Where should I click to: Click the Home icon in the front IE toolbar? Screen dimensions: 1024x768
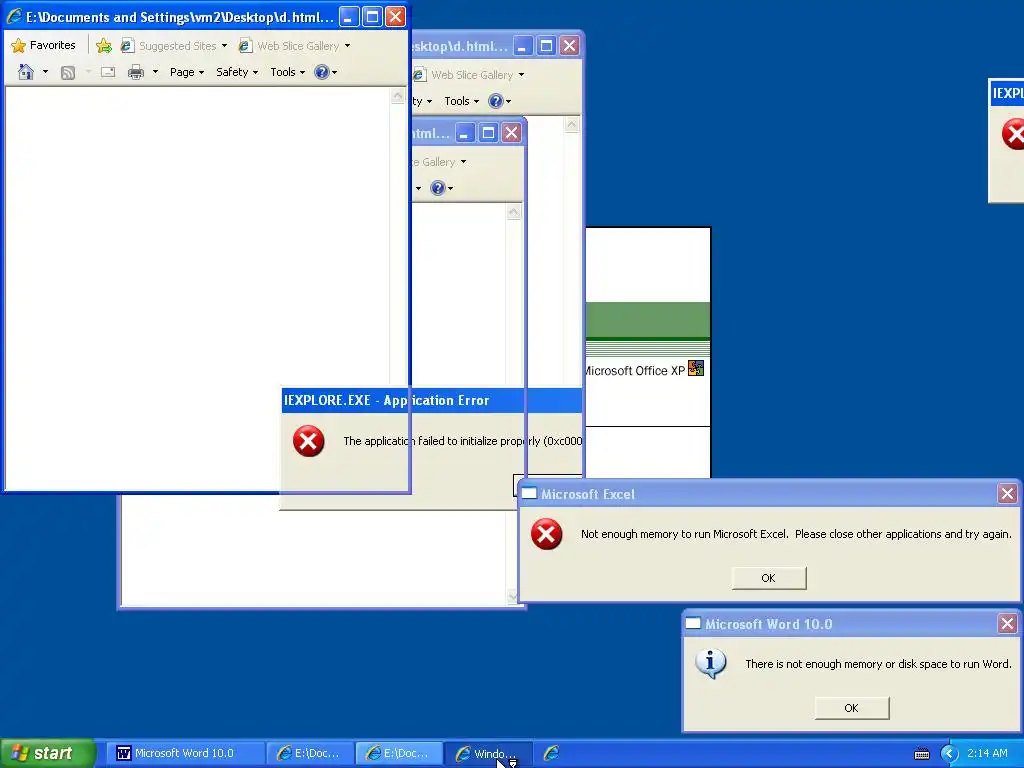(x=25, y=72)
